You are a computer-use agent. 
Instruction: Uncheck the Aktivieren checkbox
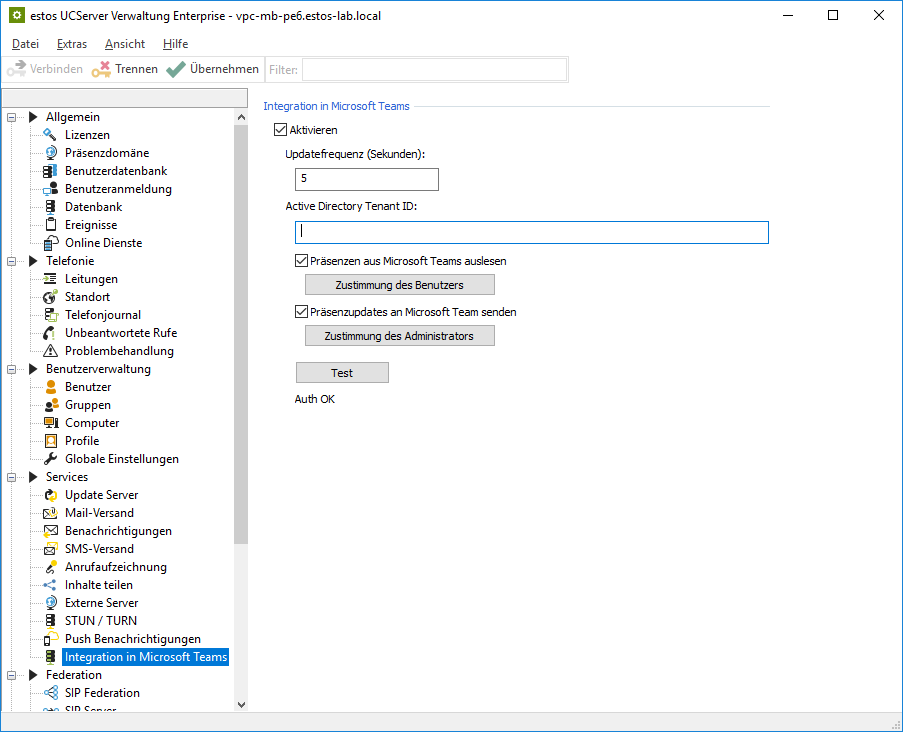[x=280, y=130]
